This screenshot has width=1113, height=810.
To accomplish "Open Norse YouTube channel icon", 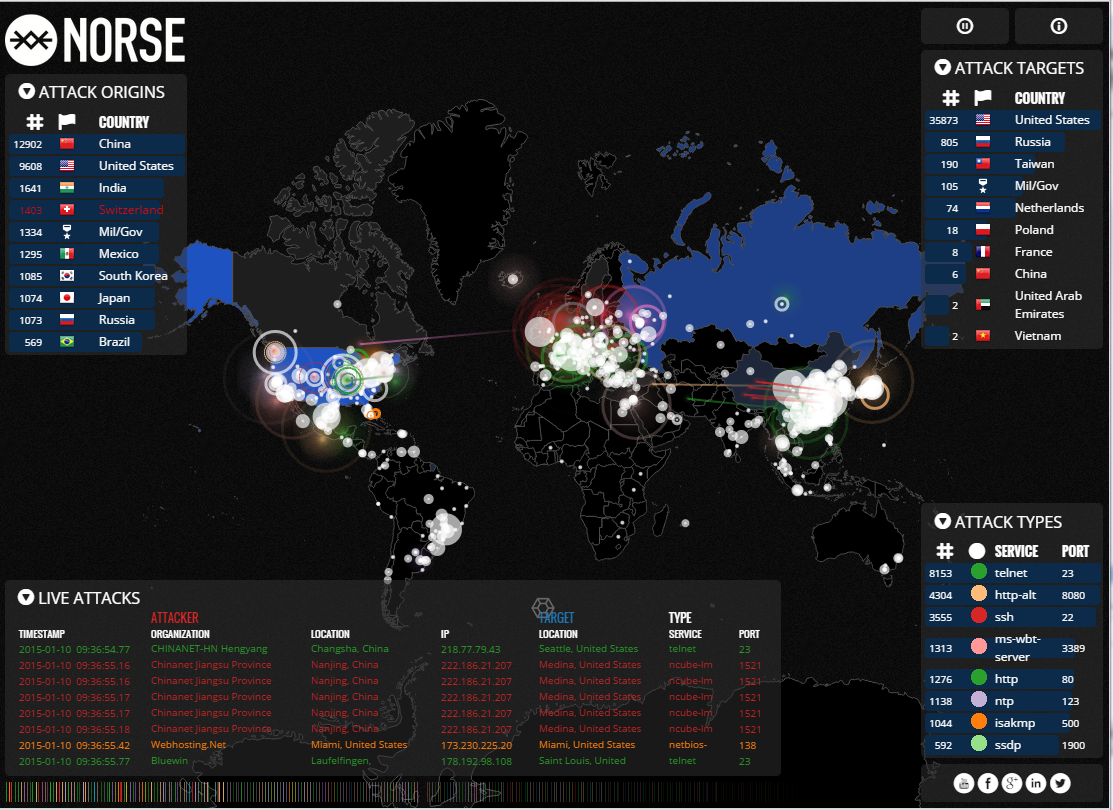I will 963,783.
